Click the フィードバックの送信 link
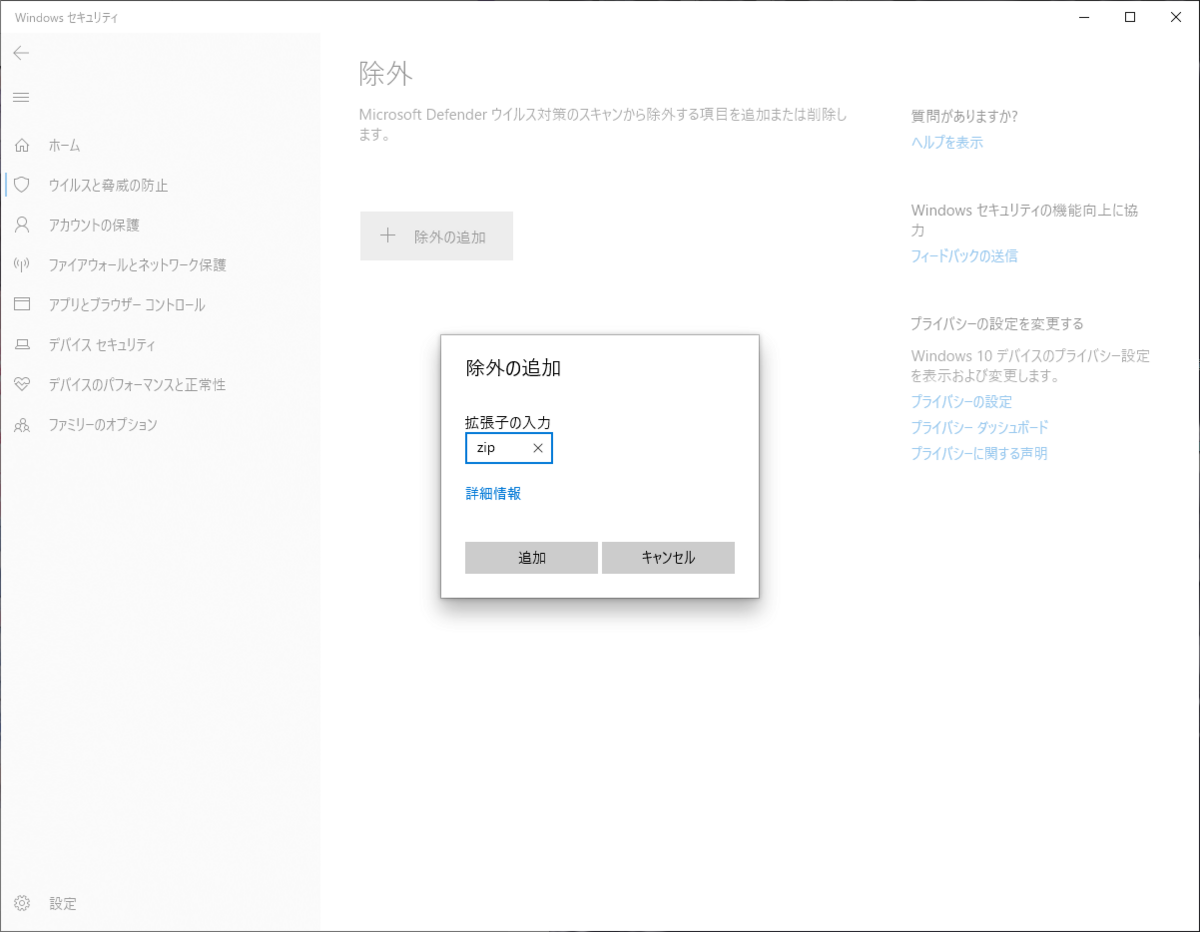 click(964, 256)
